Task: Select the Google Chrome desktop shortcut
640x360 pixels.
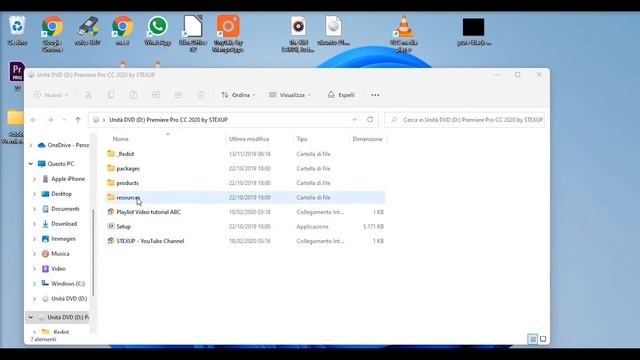Action: coord(52,34)
